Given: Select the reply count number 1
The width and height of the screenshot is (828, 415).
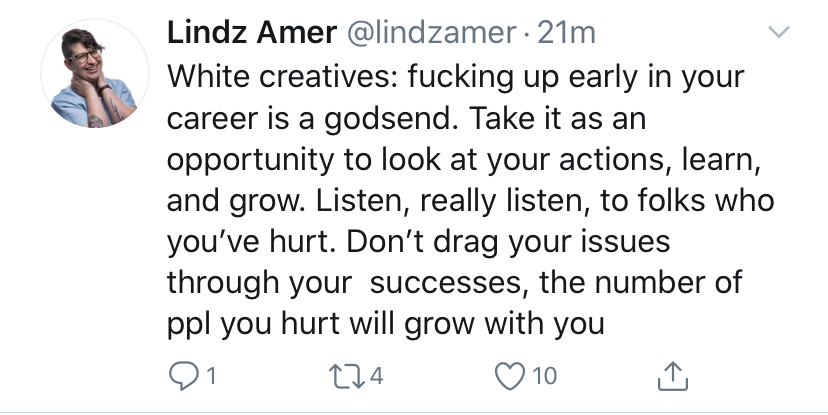Looking at the screenshot, I should click(x=211, y=376).
